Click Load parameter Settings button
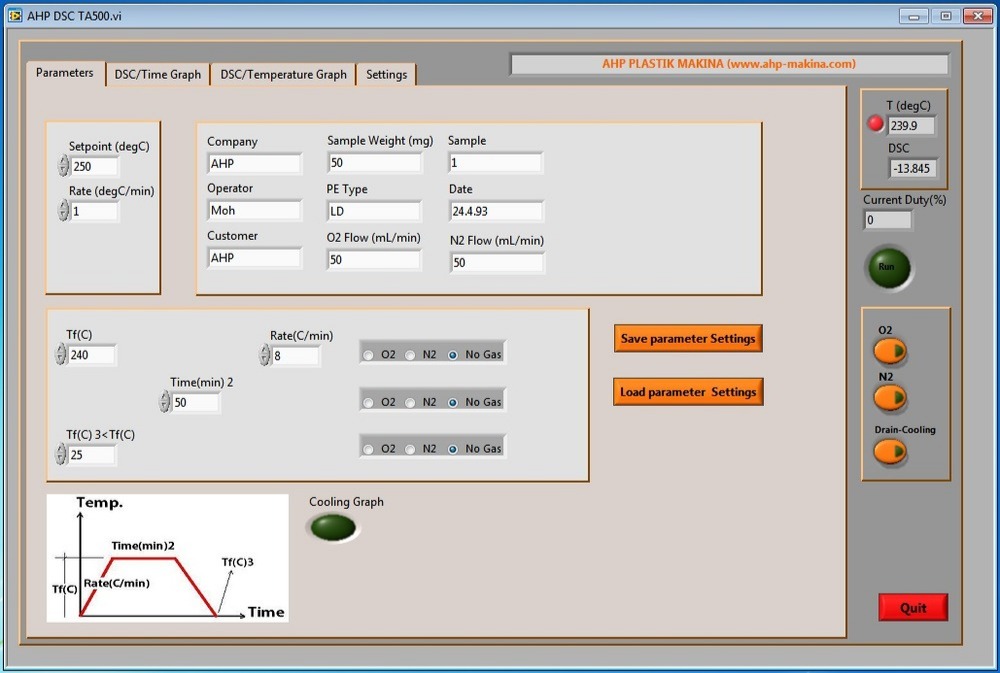This screenshot has width=1000, height=673. point(688,392)
